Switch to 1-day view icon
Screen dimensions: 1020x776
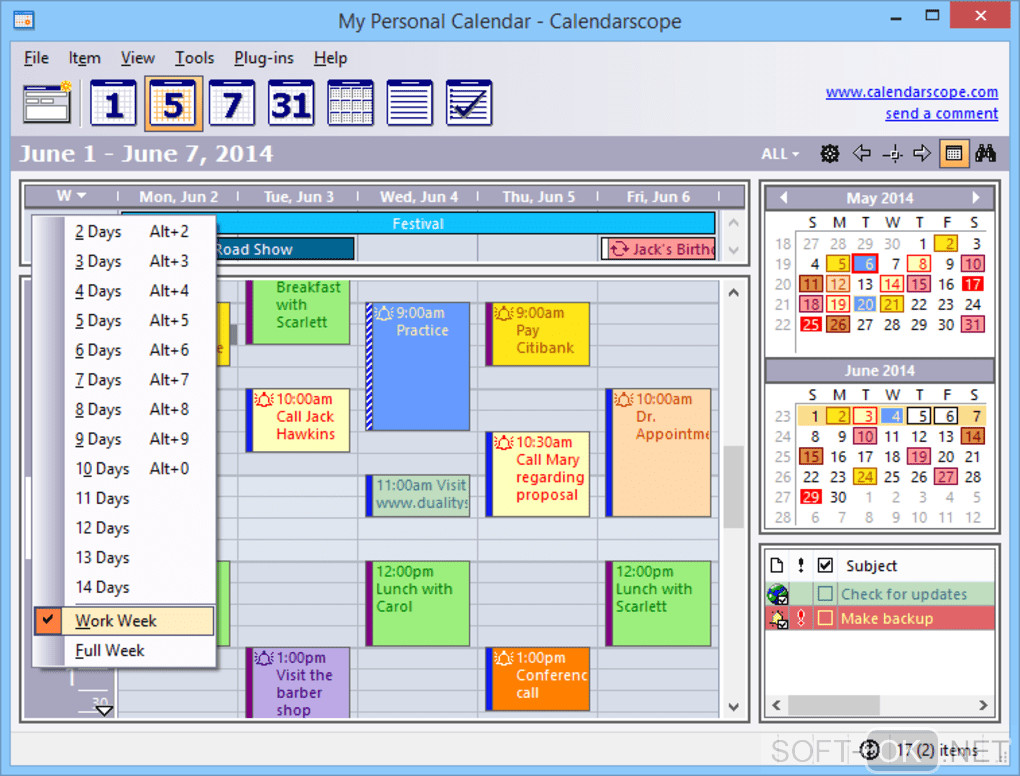tap(113, 103)
